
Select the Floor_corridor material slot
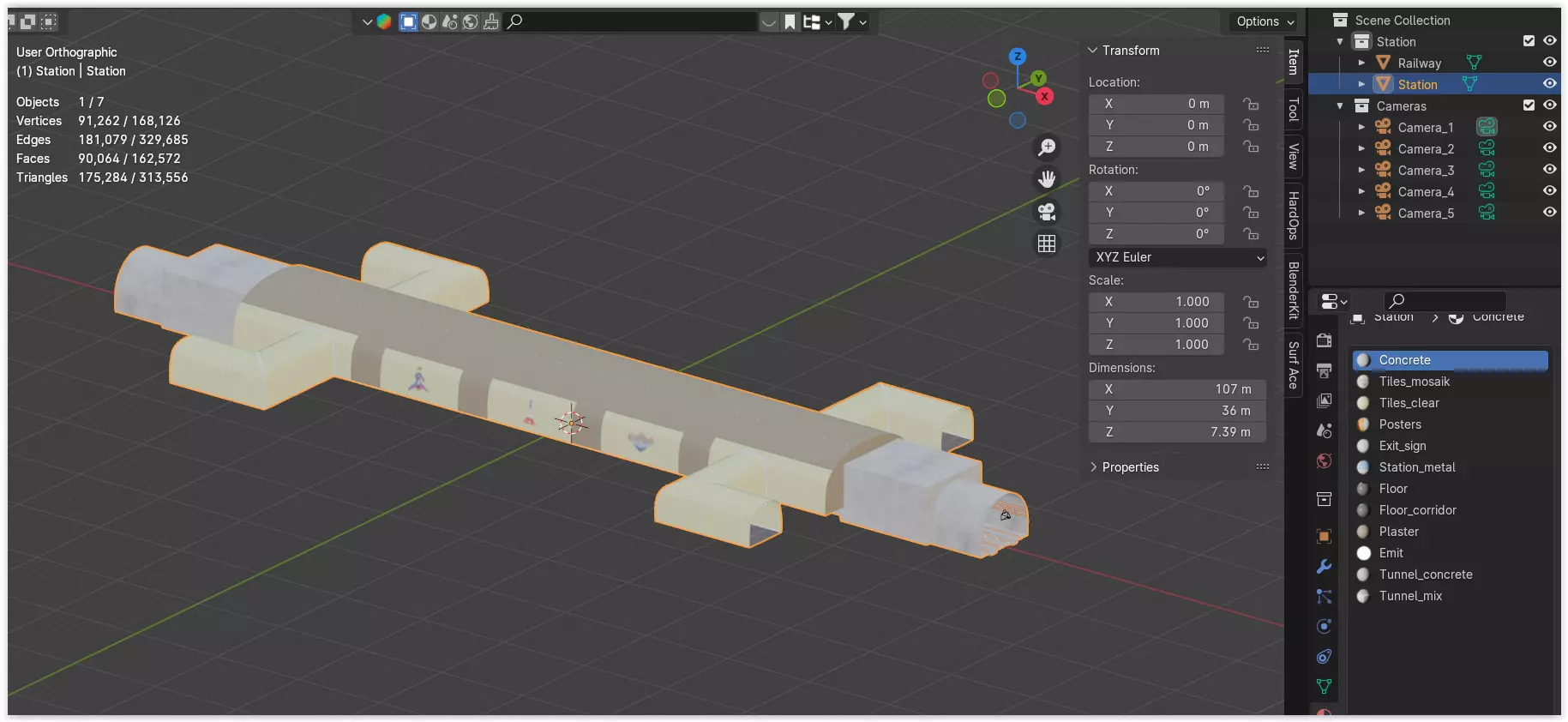tap(1451, 510)
